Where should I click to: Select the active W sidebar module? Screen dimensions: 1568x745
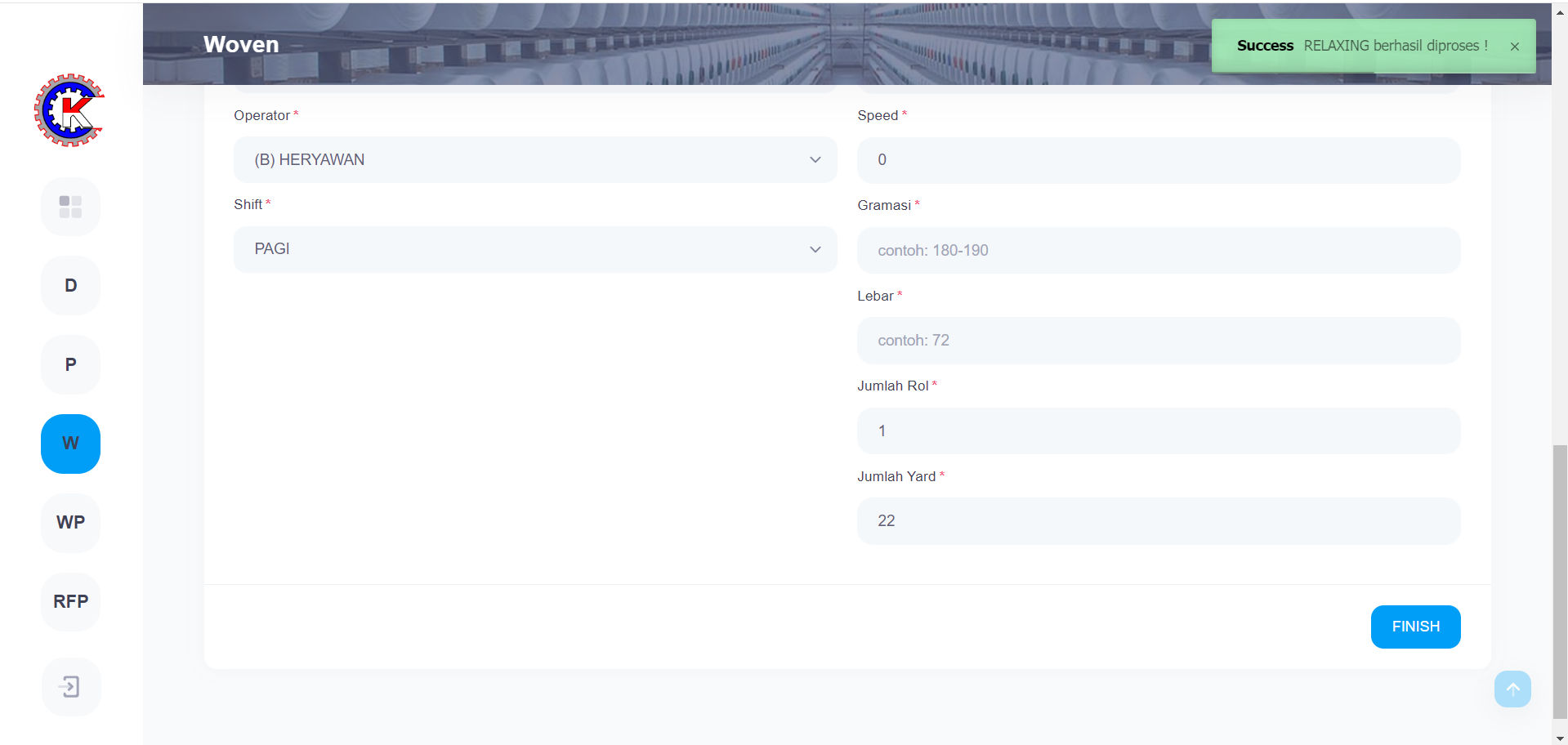(x=70, y=444)
